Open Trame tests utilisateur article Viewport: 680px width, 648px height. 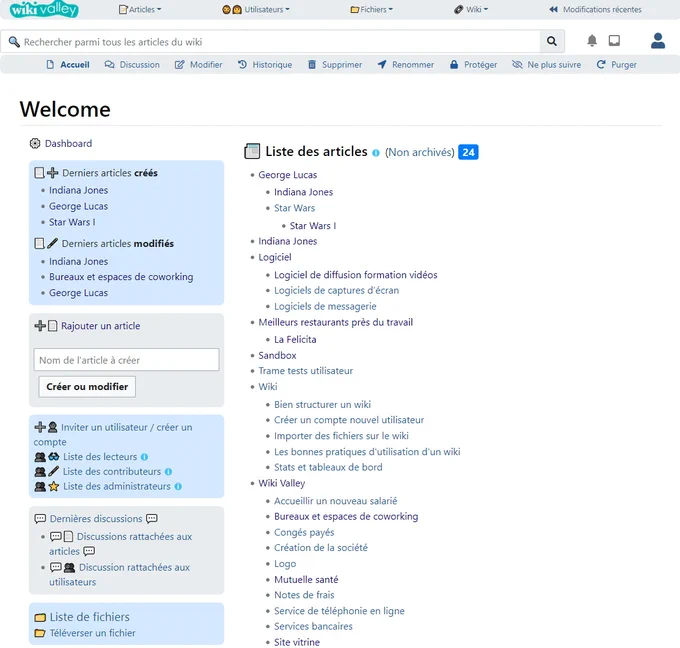[305, 371]
